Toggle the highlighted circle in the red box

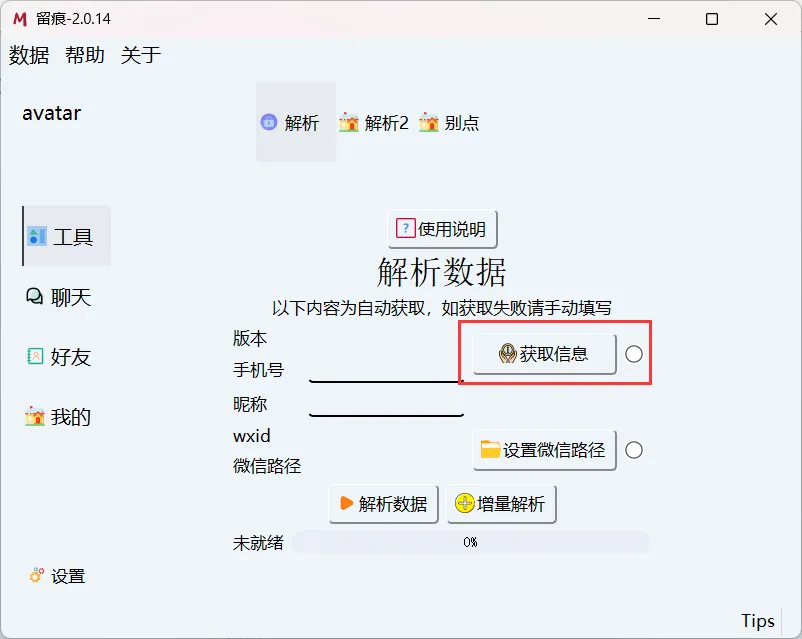(632, 352)
